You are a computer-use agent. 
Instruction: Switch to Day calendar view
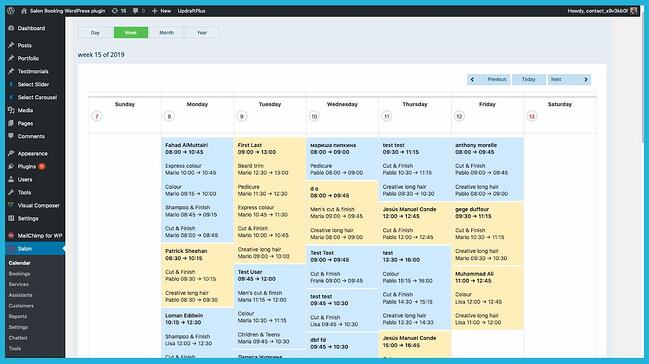coord(95,33)
